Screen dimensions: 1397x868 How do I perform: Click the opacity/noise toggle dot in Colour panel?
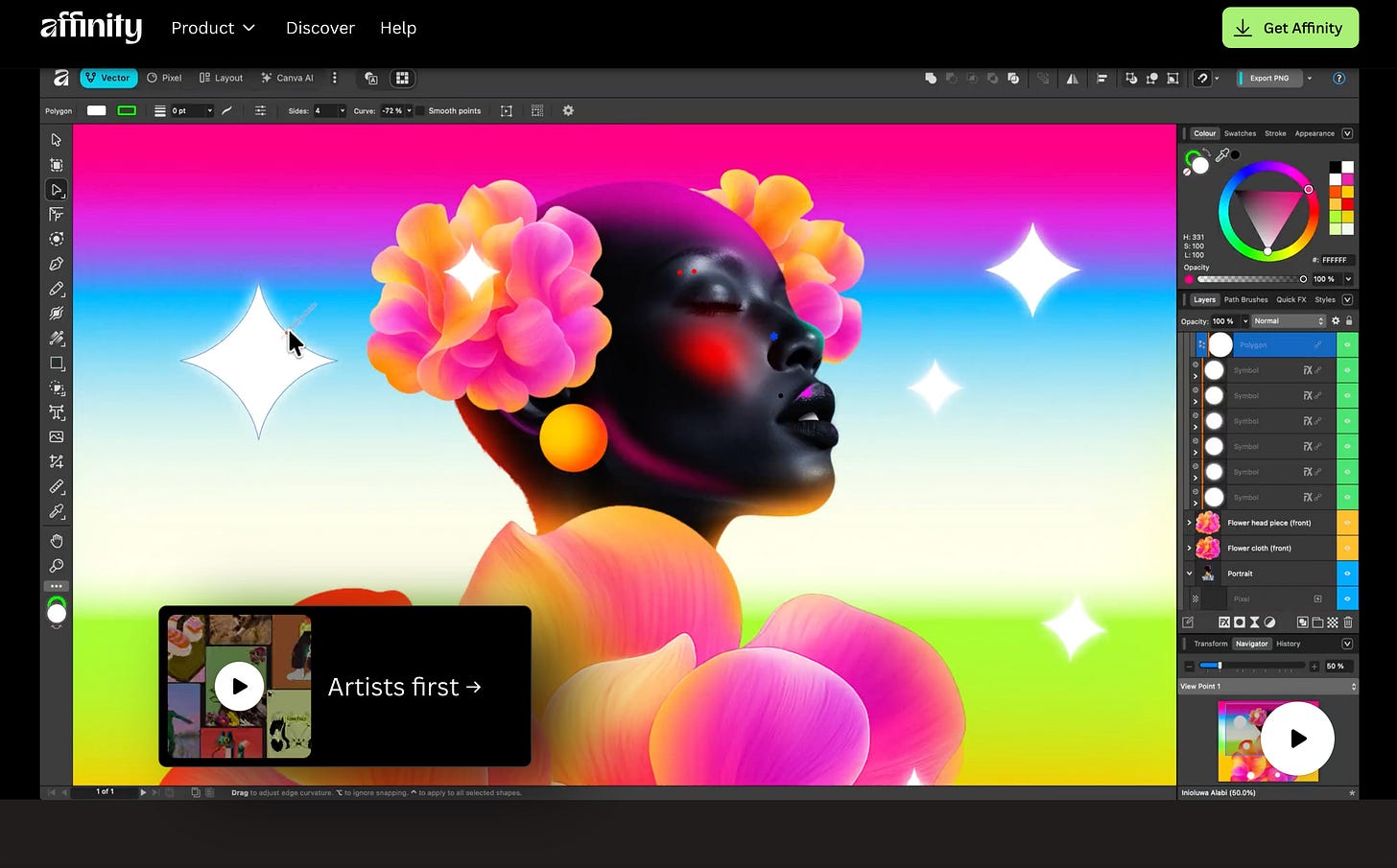pyautogui.click(x=1189, y=279)
